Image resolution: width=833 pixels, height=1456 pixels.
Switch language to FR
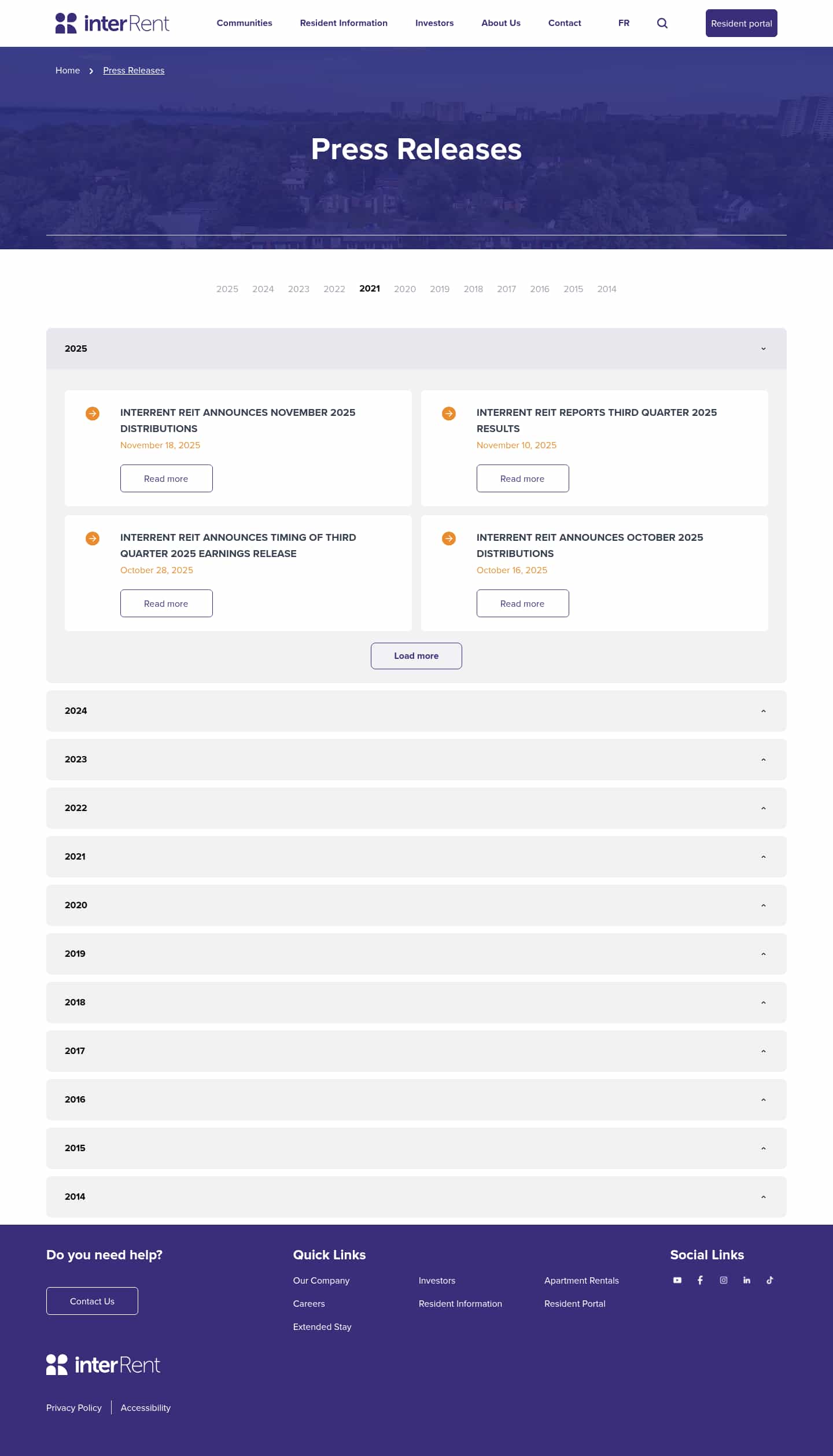pos(624,23)
